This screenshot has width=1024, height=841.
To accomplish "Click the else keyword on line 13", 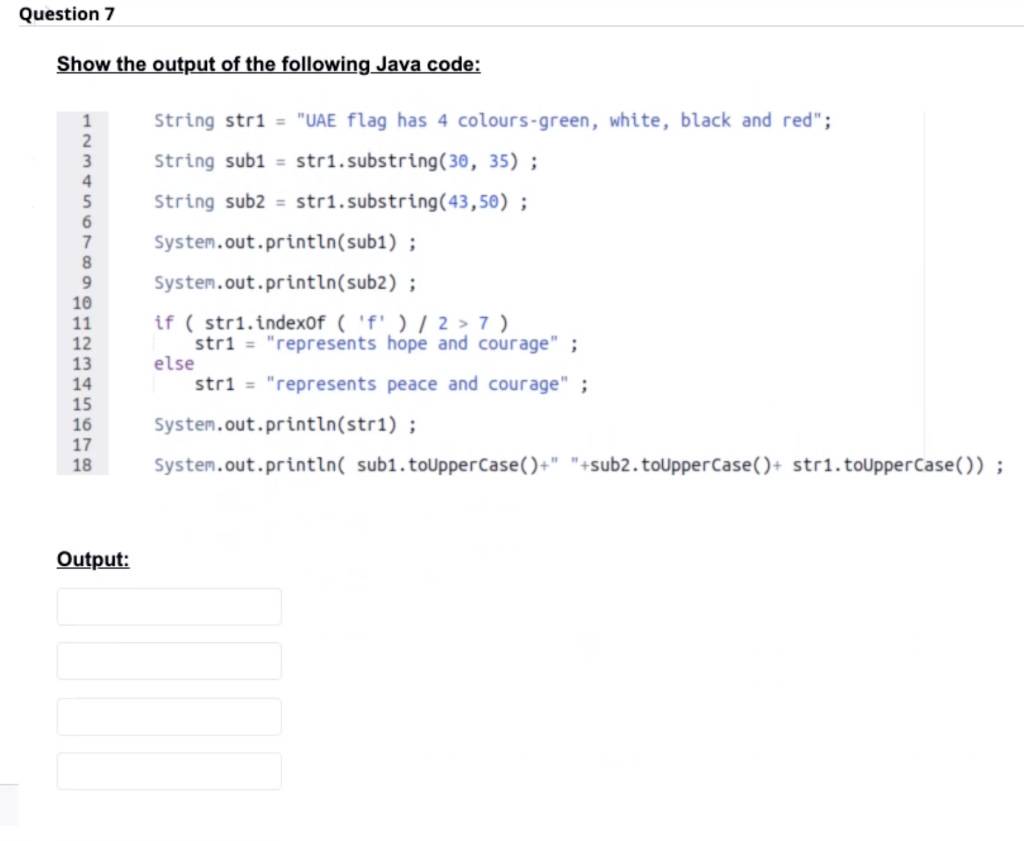I will pos(173,363).
